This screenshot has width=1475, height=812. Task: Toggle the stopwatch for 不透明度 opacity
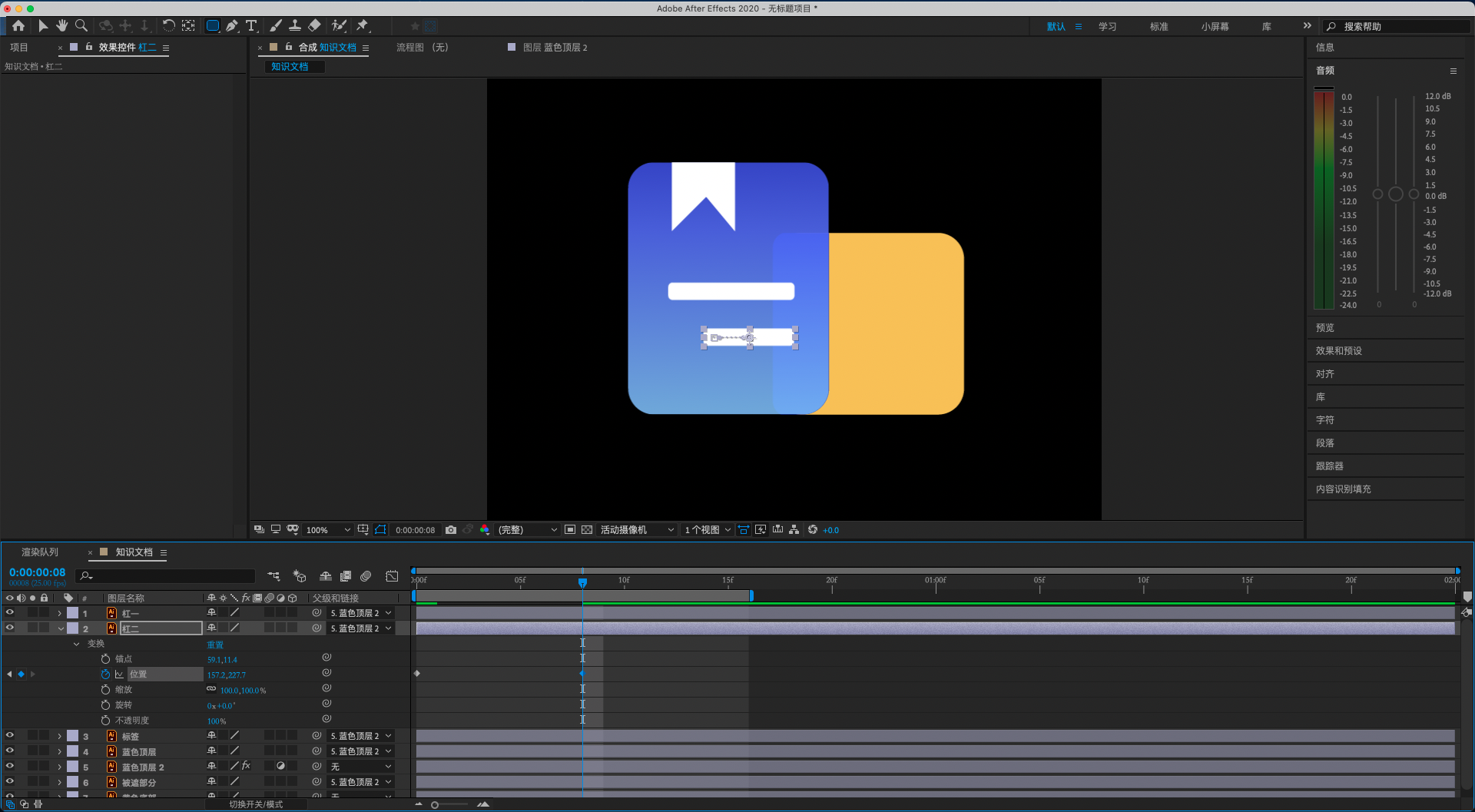click(x=105, y=721)
